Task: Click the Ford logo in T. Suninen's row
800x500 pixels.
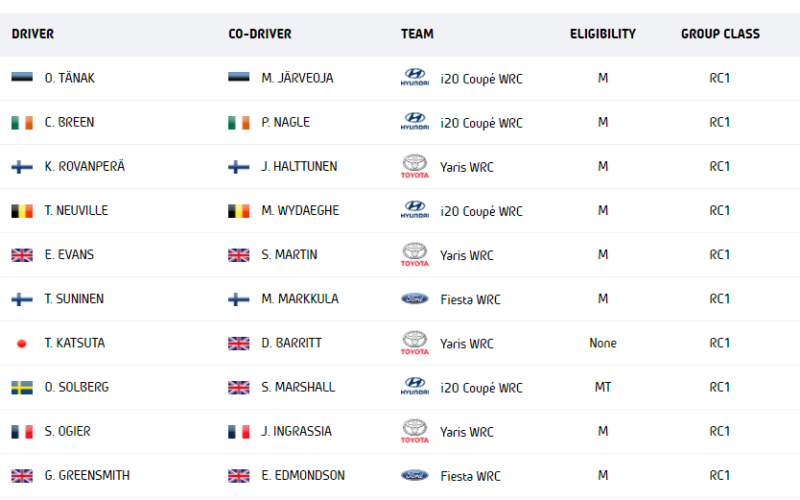Action: pyautogui.click(x=414, y=298)
